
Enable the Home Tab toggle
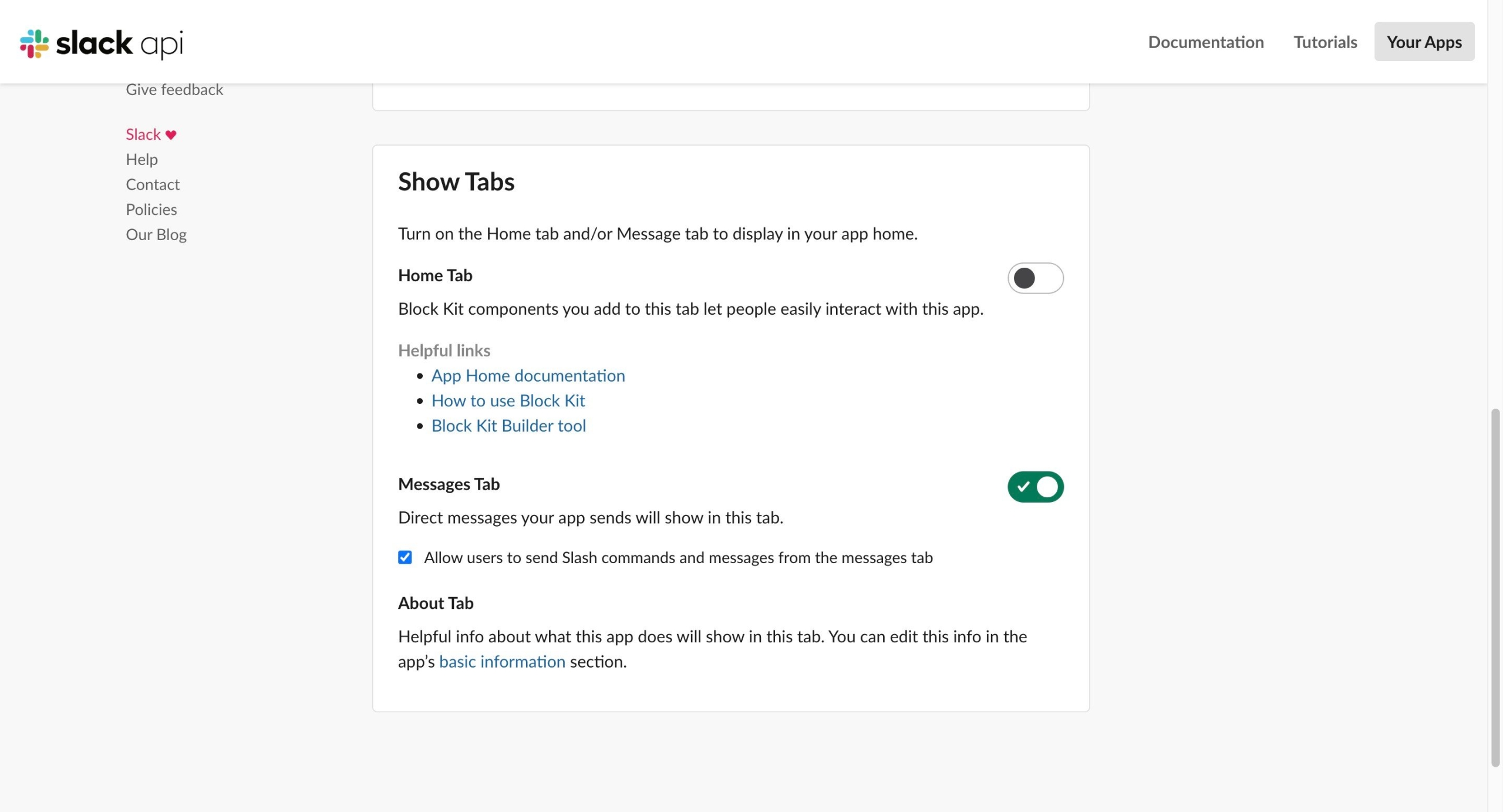(x=1035, y=278)
